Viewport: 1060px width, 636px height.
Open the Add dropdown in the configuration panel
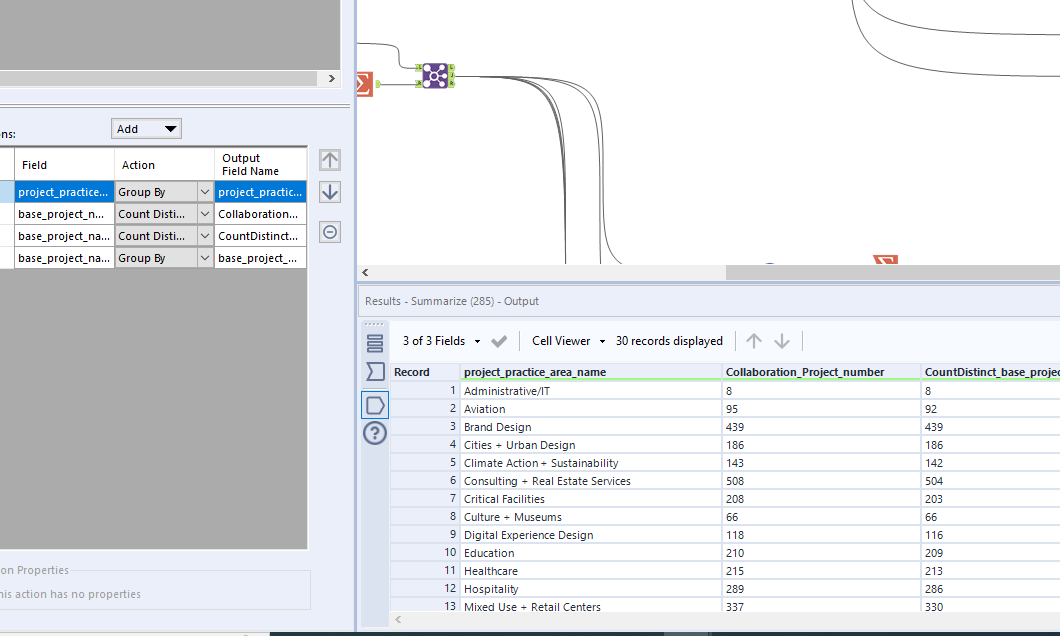click(x=146, y=128)
